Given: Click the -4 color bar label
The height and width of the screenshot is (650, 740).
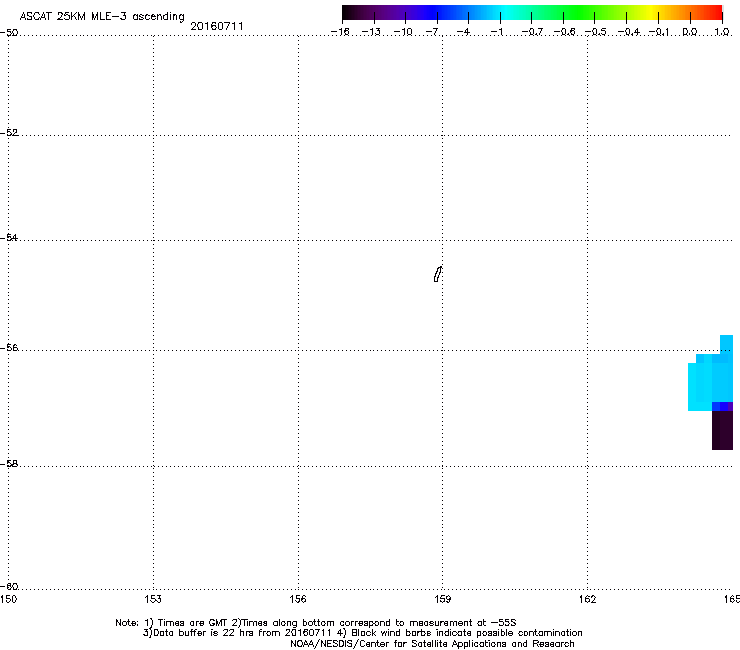Looking at the screenshot, I should pos(464,32).
